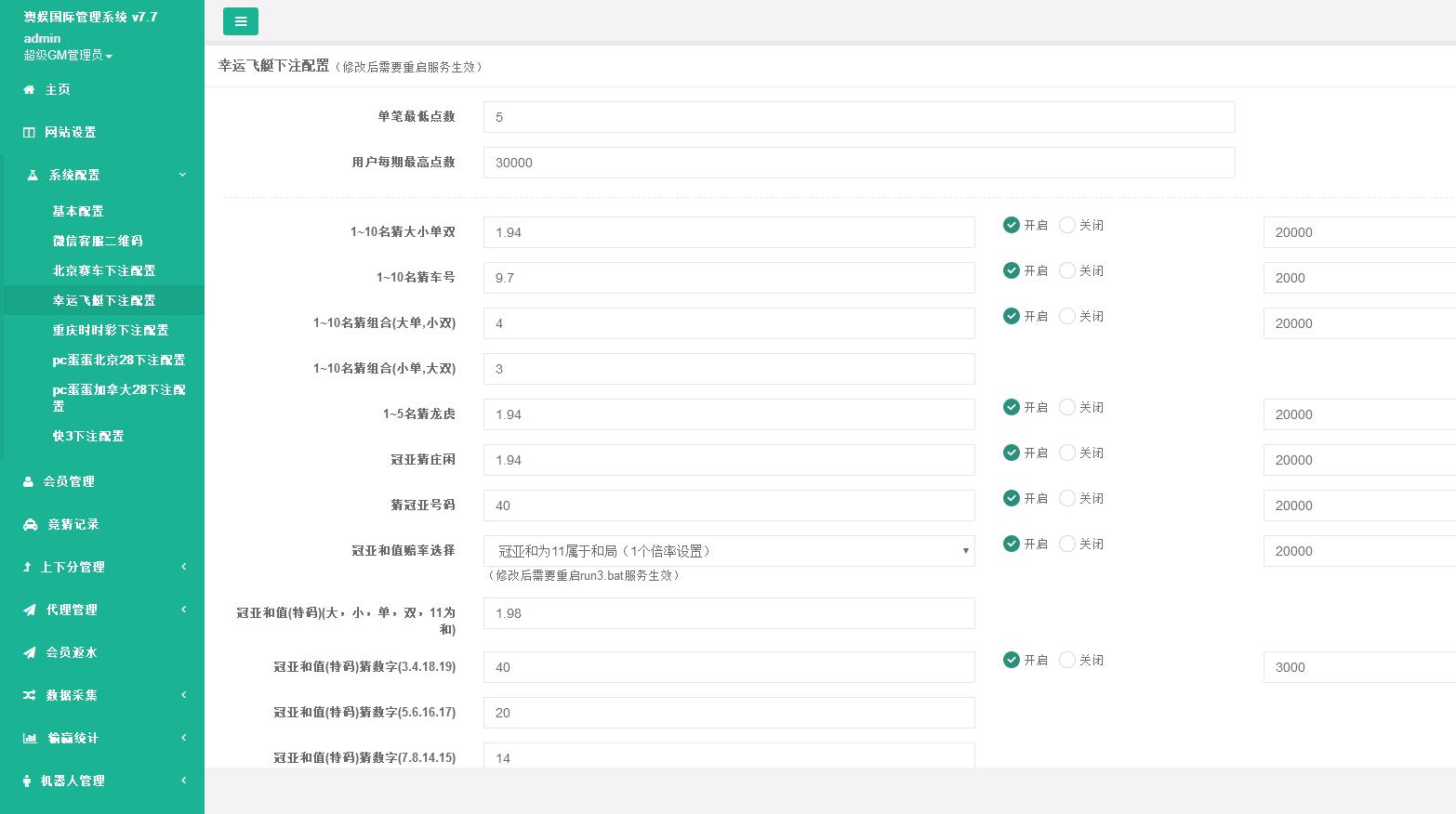Select 关闭 for 1~10名猜大小单双

point(1067,225)
